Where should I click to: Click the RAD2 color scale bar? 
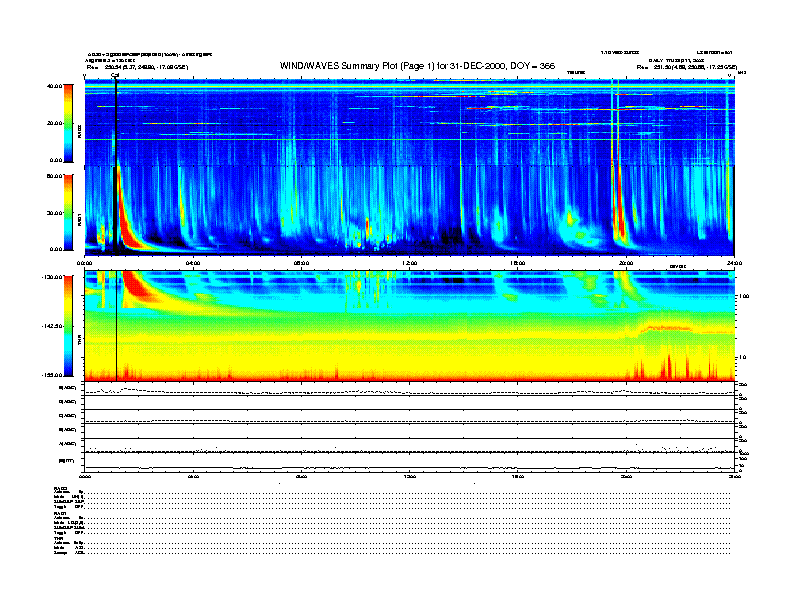[68, 123]
